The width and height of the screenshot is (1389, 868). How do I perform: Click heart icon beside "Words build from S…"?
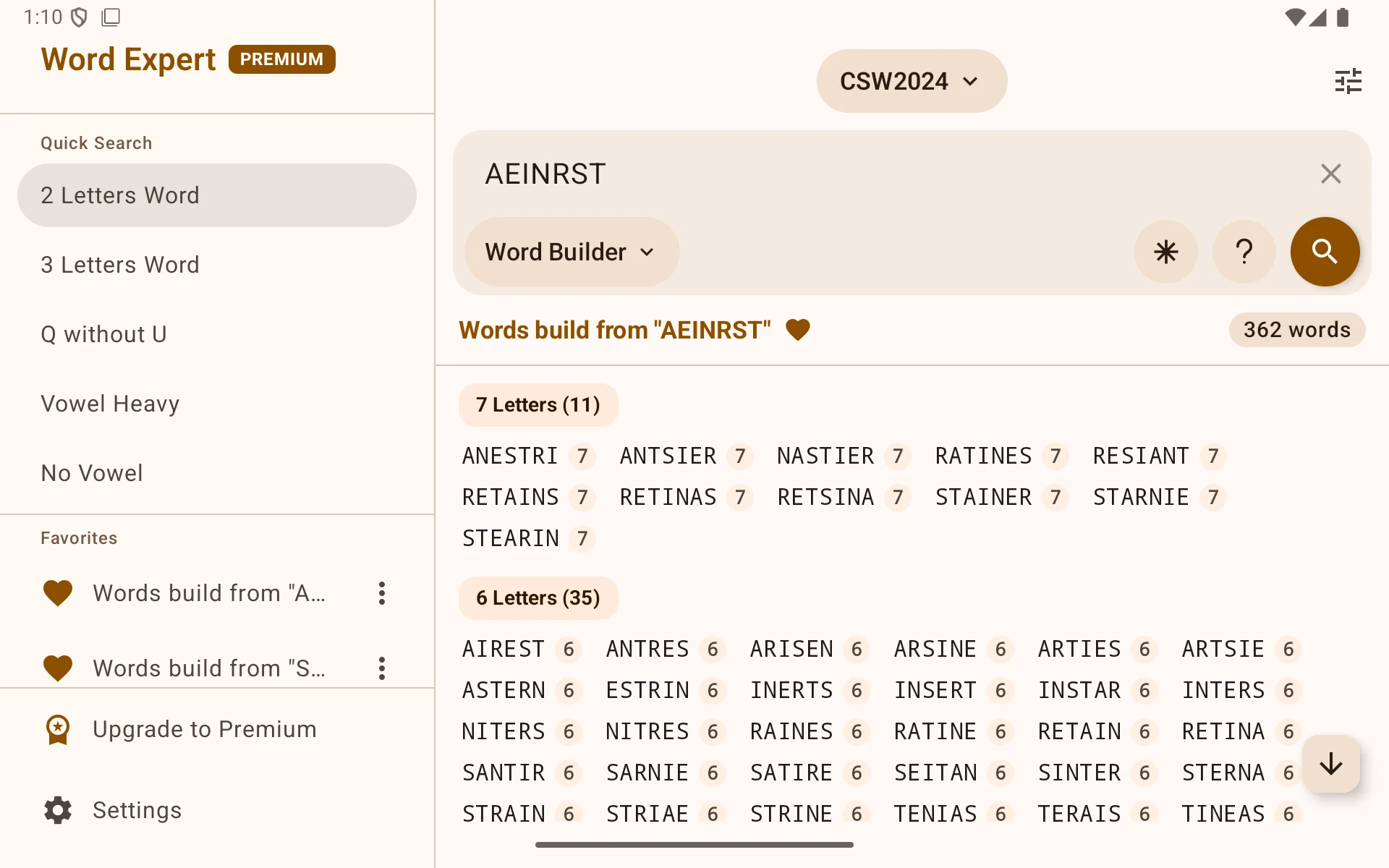click(58, 668)
